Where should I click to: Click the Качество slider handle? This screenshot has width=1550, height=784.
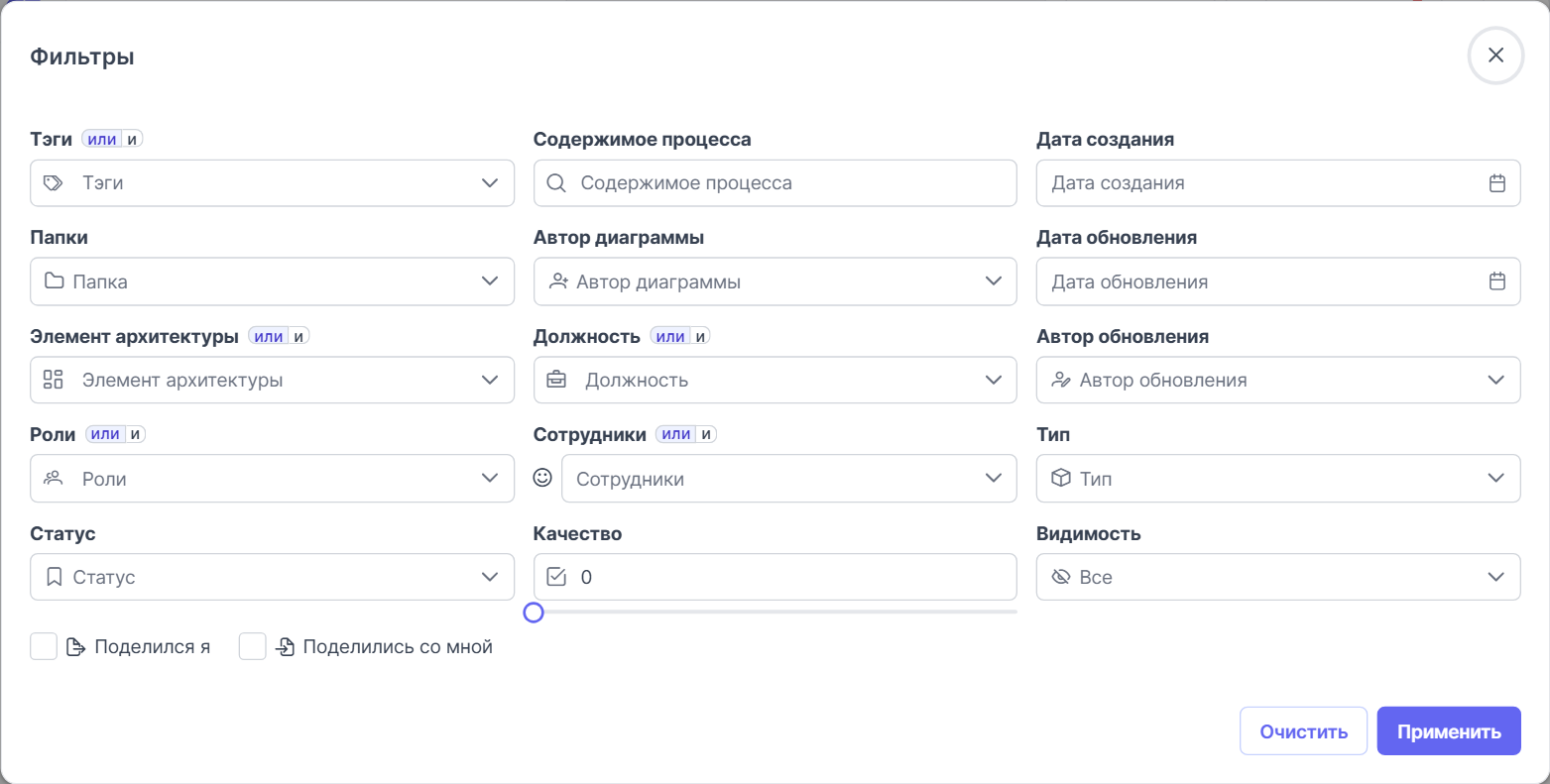pos(534,613)
